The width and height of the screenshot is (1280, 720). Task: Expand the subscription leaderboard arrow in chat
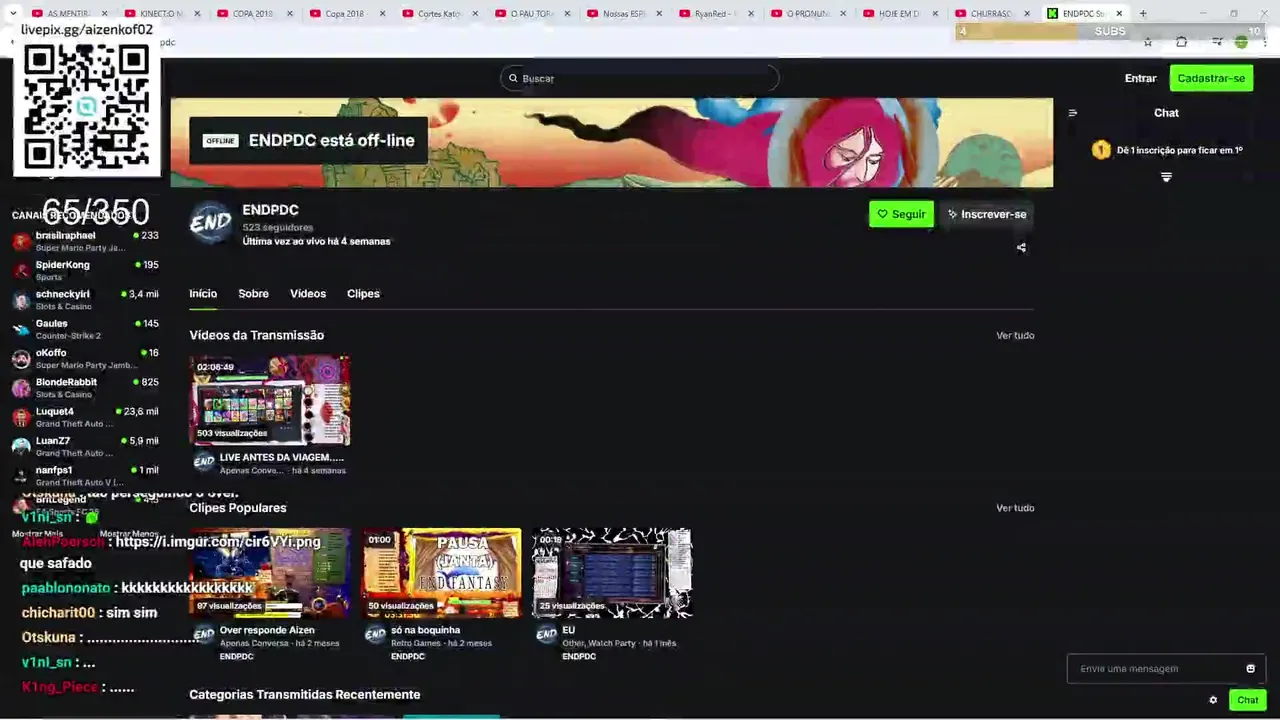[1166, 177]
